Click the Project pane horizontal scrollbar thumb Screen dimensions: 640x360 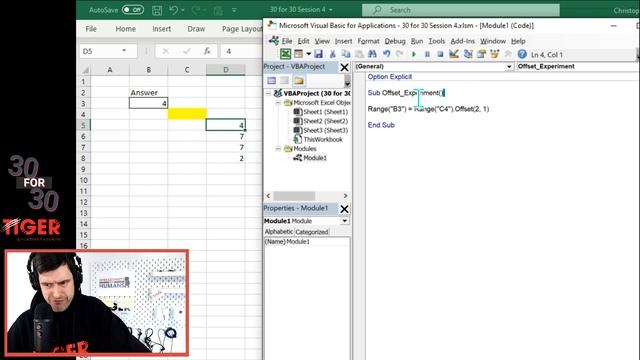click(x=294, y=196)
